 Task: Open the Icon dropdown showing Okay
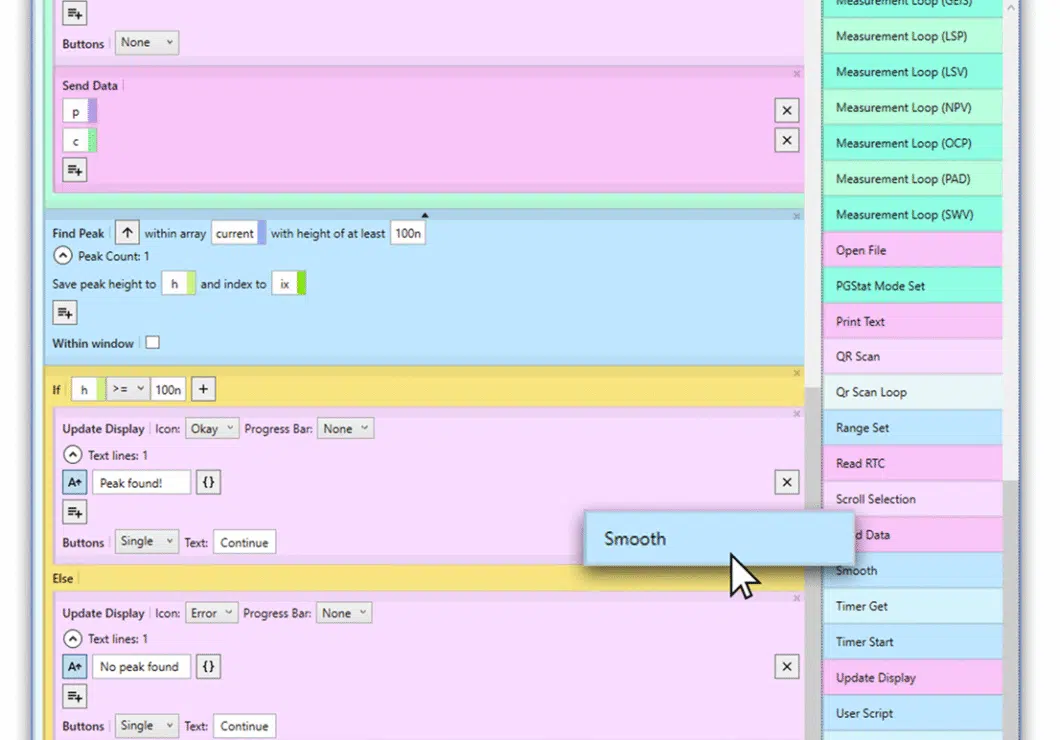point(212,428)
